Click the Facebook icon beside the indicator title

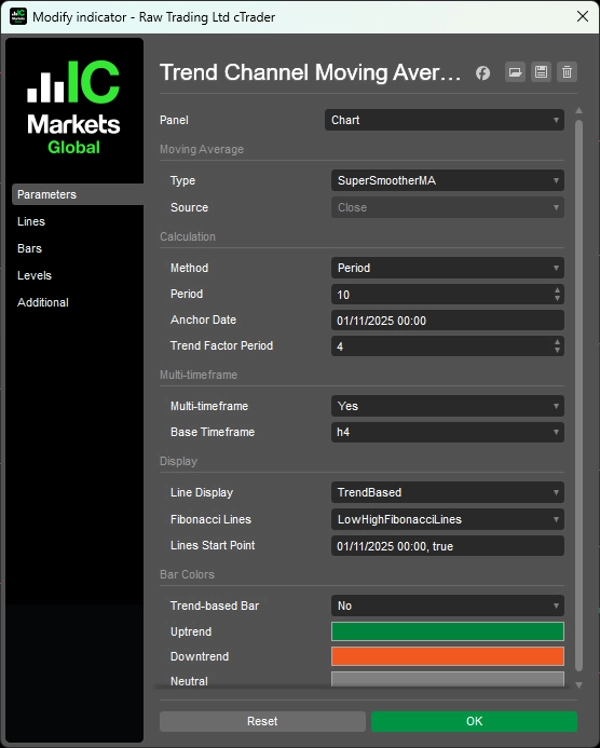point(483,72)
